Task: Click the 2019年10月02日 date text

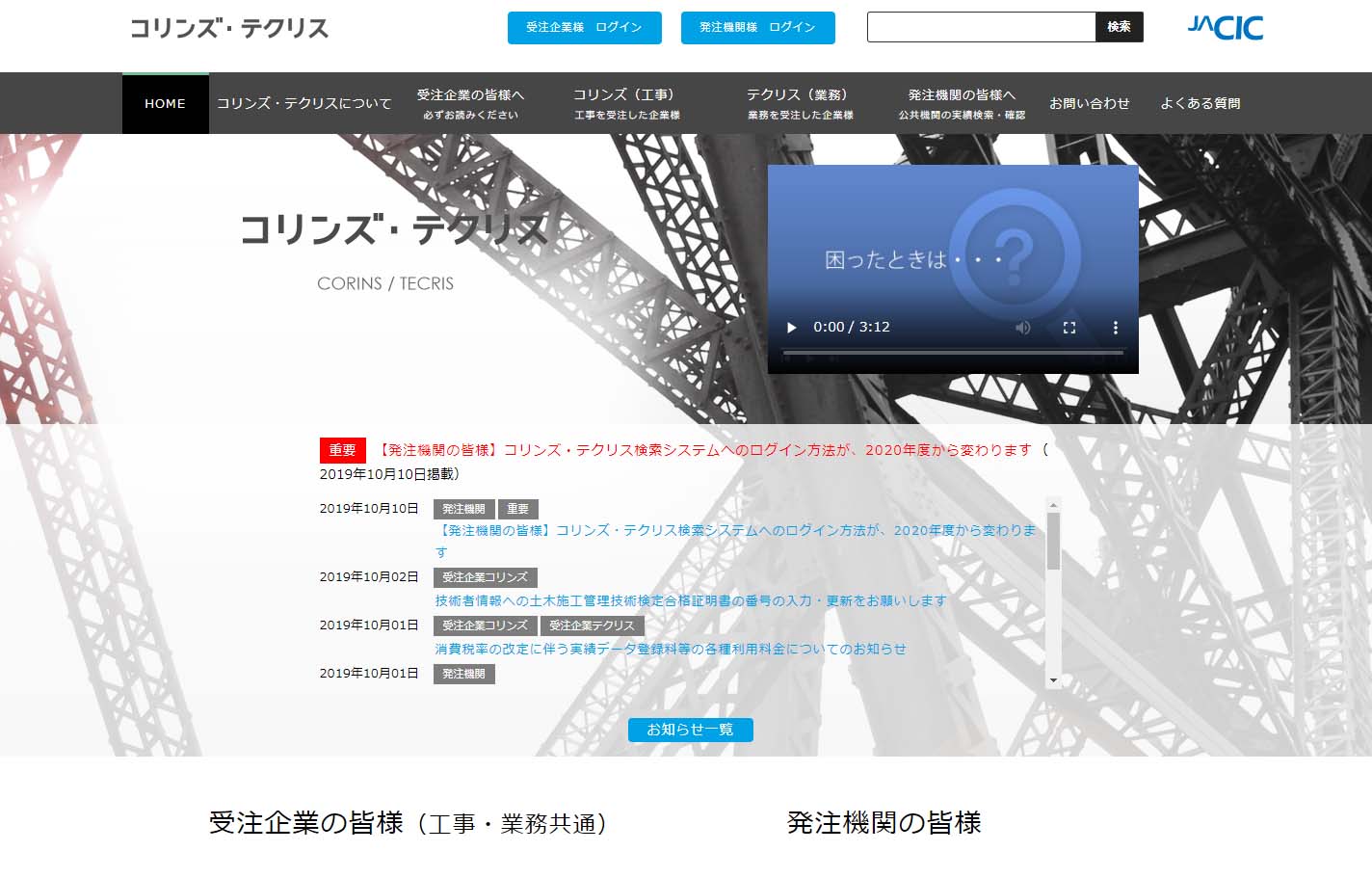Action: [369, 577]
